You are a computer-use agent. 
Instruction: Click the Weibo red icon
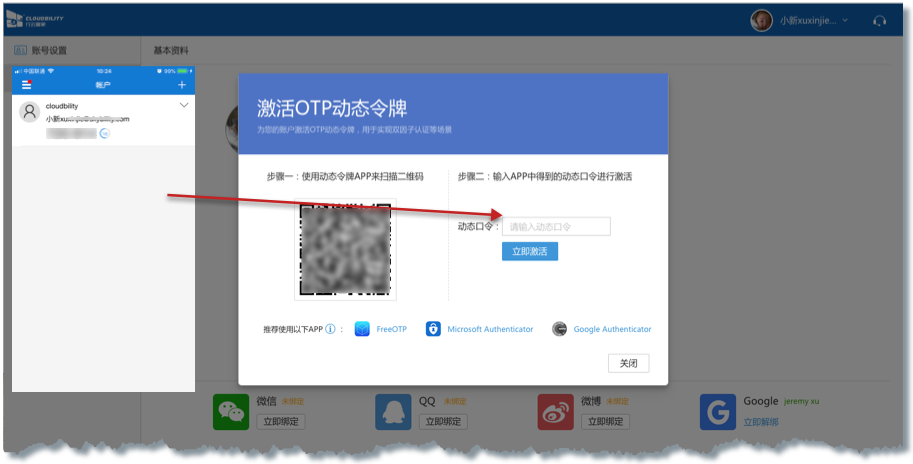point(556,411)
